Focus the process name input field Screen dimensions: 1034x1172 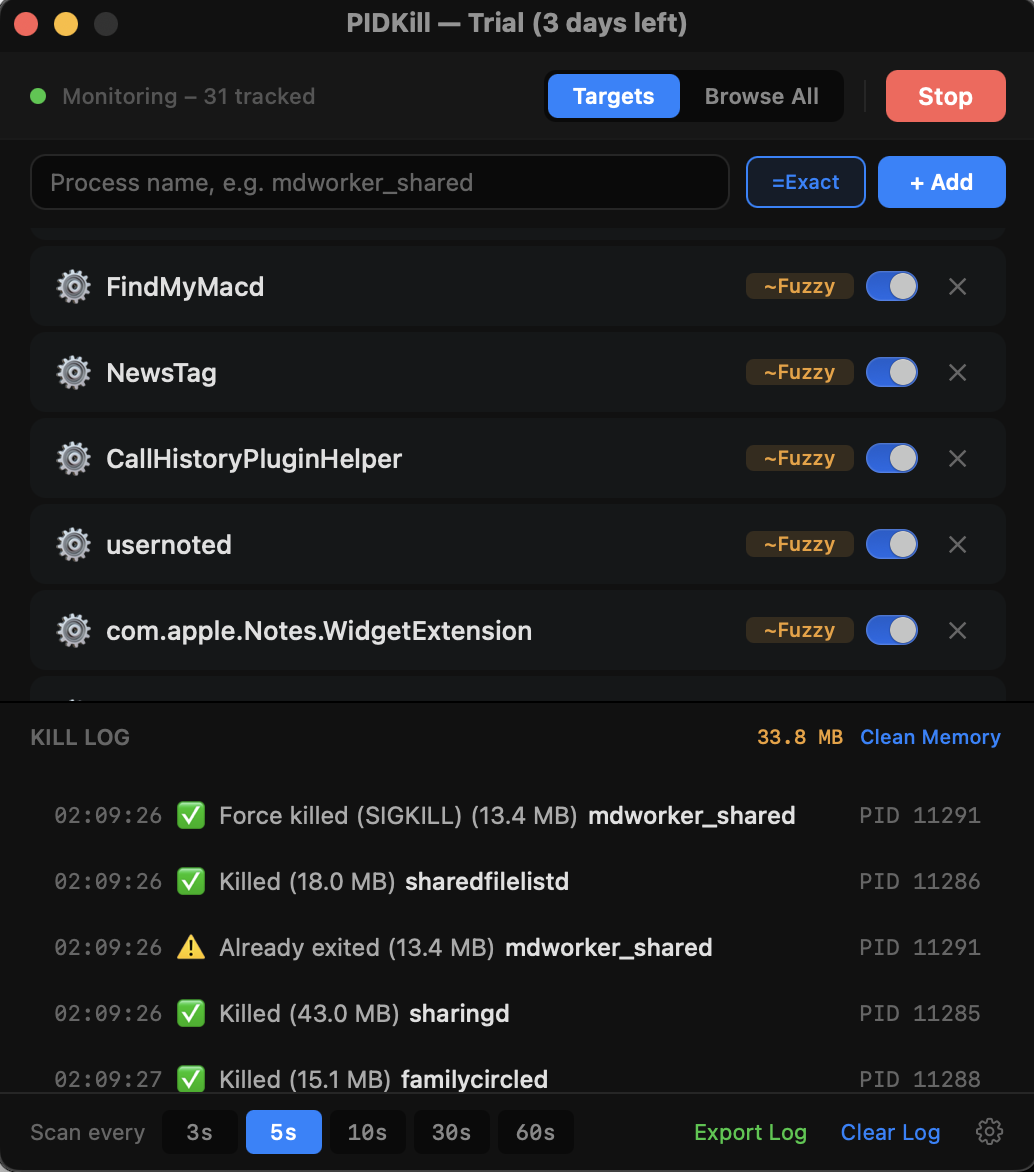coord(380,182)
